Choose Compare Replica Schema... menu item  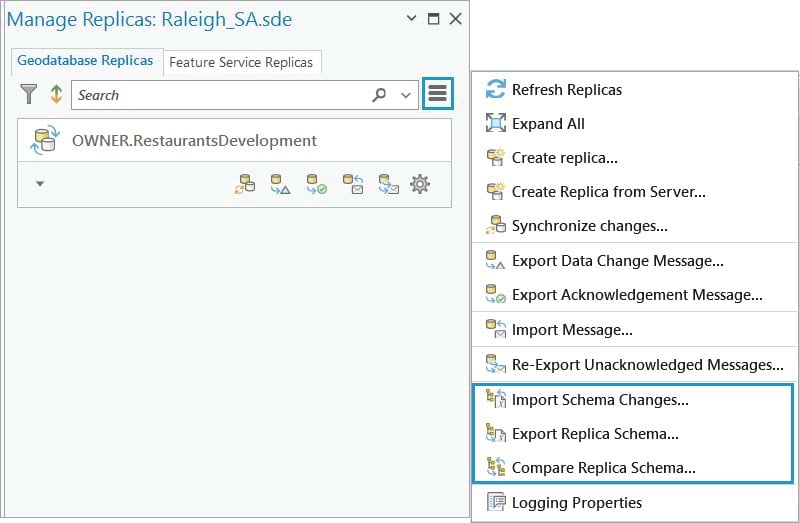(633, 468)
